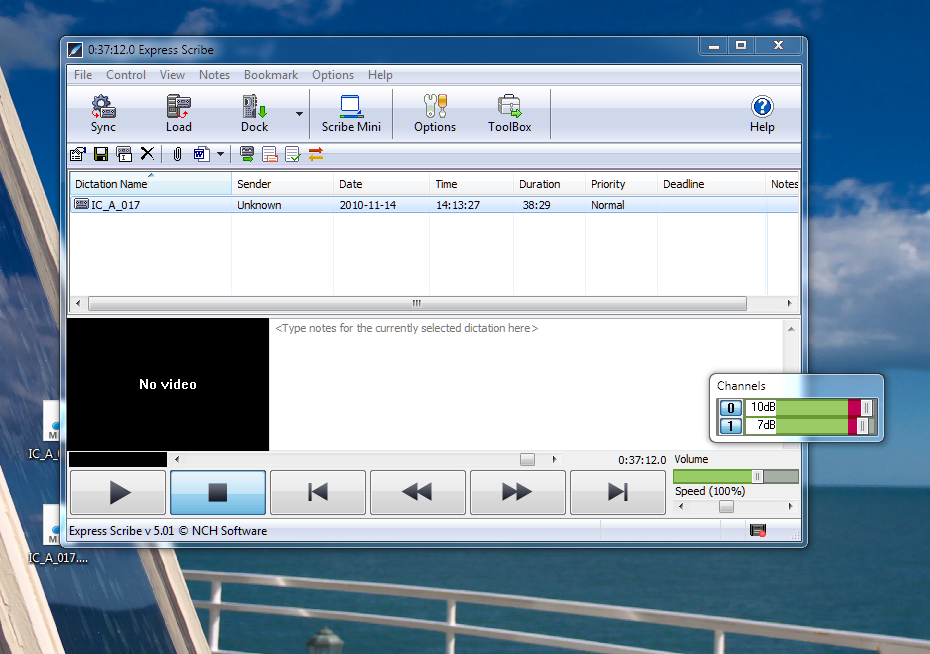Click the Normal priority cell
The image size is (930, 654).
click(607, 205)
